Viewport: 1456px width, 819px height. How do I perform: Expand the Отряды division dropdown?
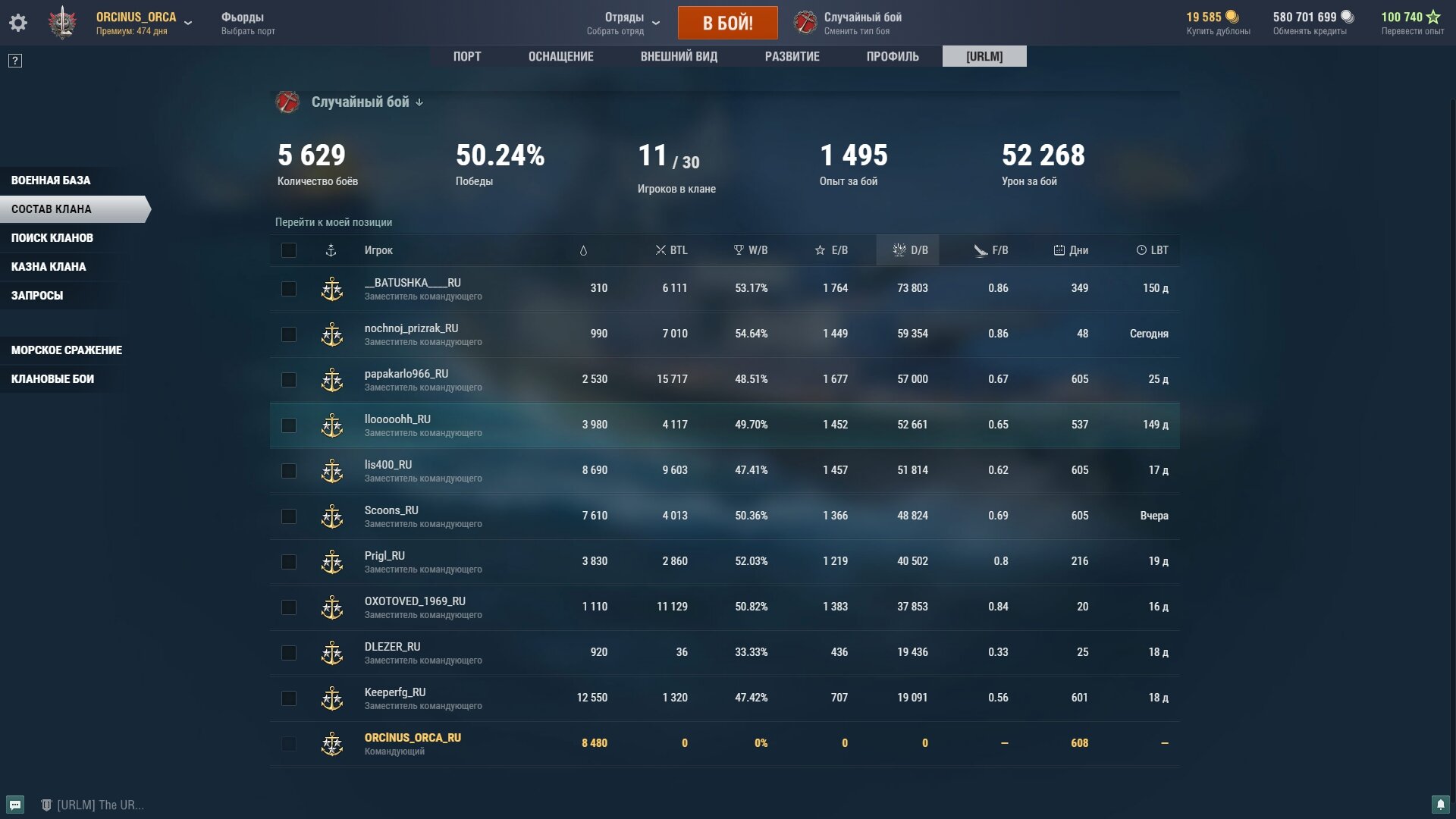656,23
